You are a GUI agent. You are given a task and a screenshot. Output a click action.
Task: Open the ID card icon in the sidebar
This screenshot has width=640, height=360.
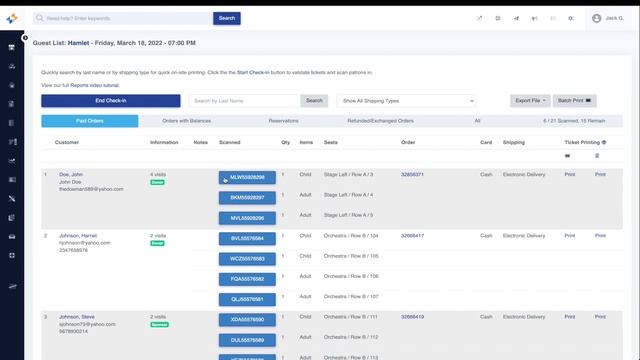click(12, 180)
